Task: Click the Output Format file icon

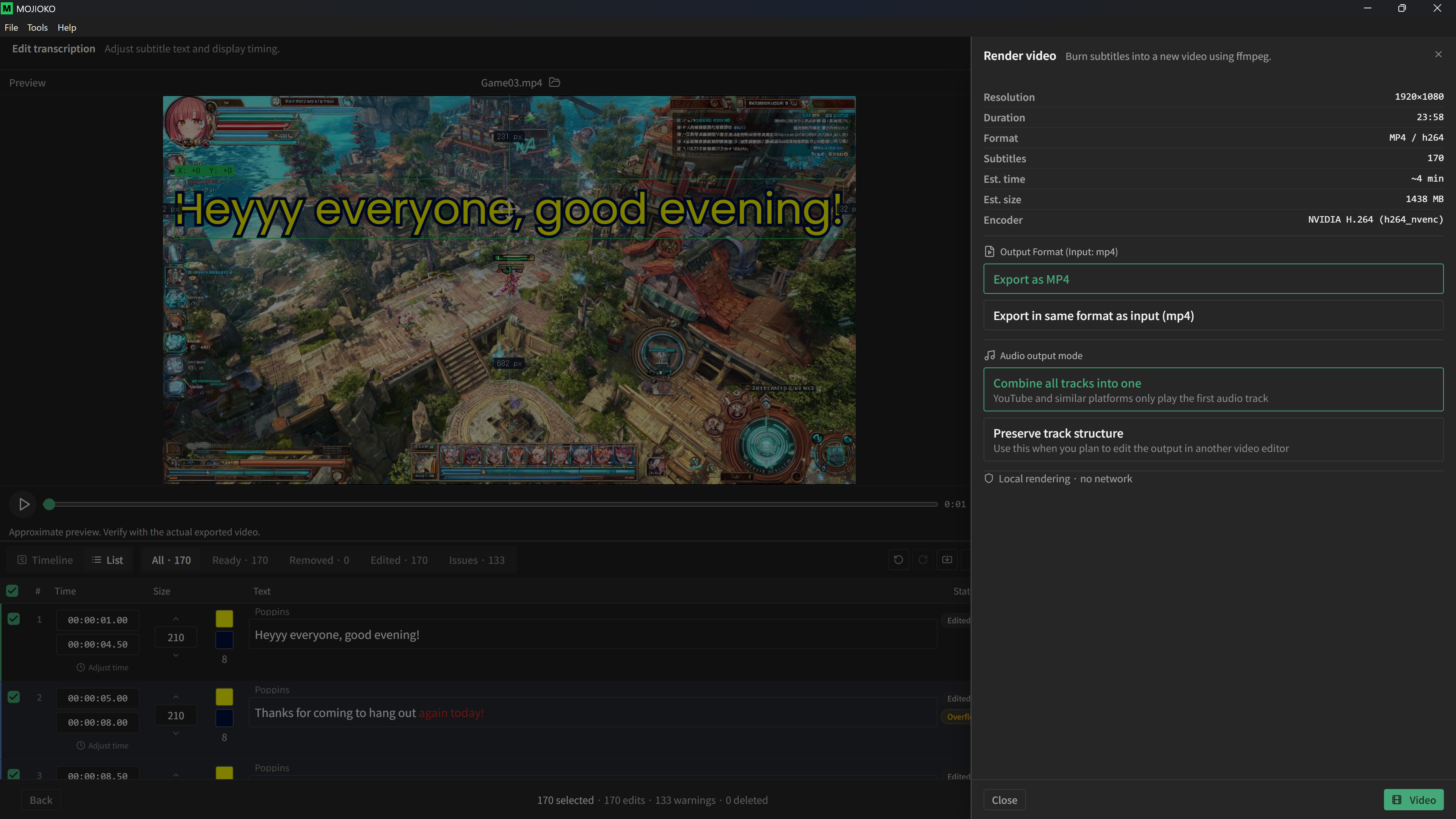Action: pyautogui.click(x=989, y=251)
